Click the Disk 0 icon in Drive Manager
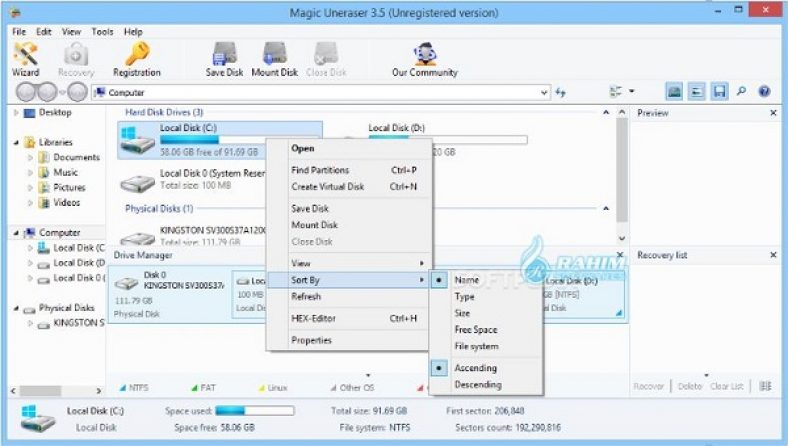 click(126, 284)
